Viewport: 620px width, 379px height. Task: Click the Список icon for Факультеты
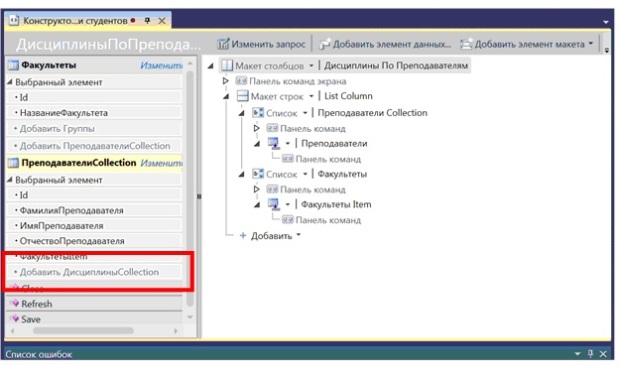(x=258, y=174)
